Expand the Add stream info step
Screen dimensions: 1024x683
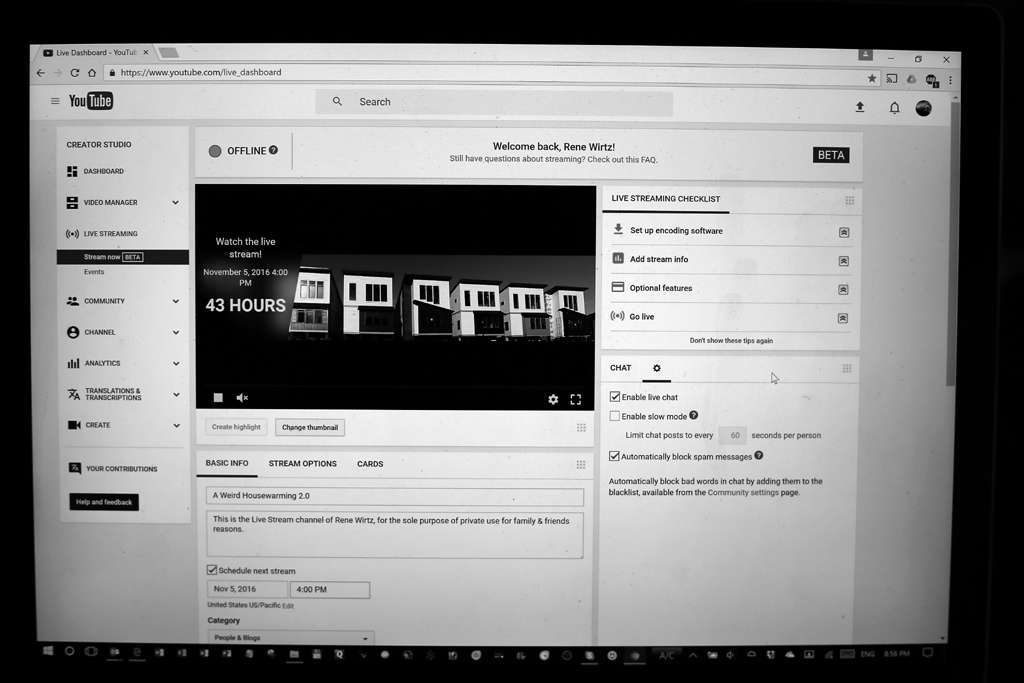click(843, 261)
